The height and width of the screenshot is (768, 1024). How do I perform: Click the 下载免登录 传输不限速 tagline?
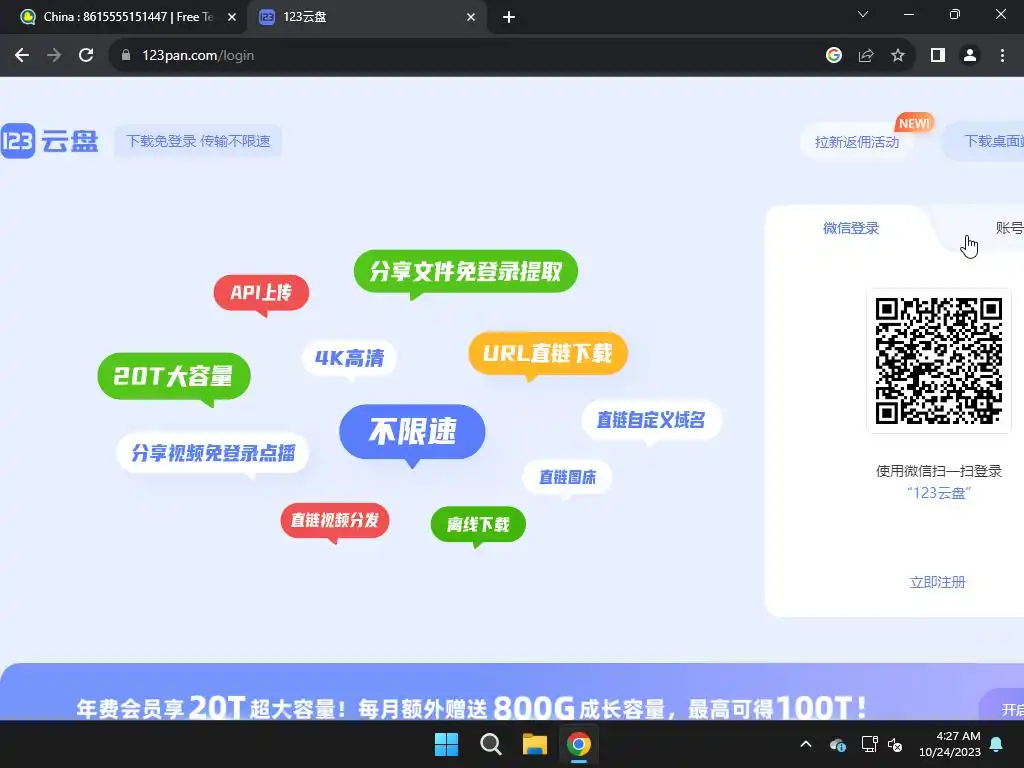click(x=198, y=141)
